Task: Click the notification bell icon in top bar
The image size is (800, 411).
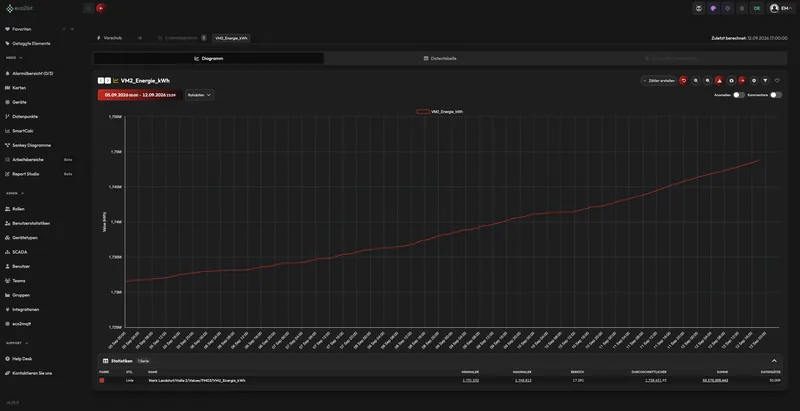Action: tap(742, 8)
